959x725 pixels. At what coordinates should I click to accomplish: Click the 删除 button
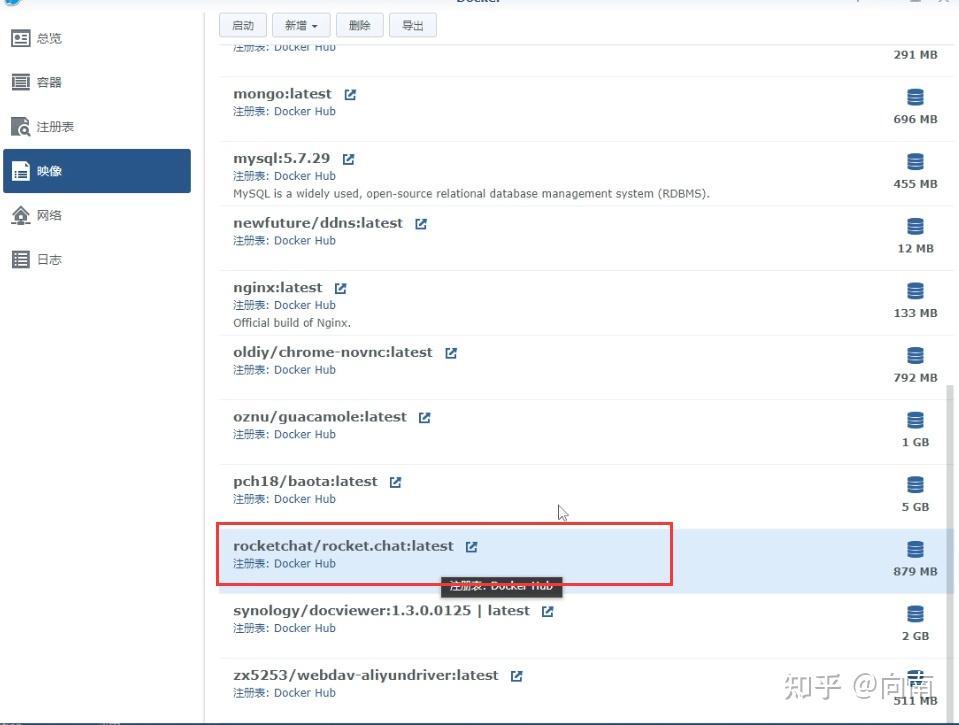point(359,25)
